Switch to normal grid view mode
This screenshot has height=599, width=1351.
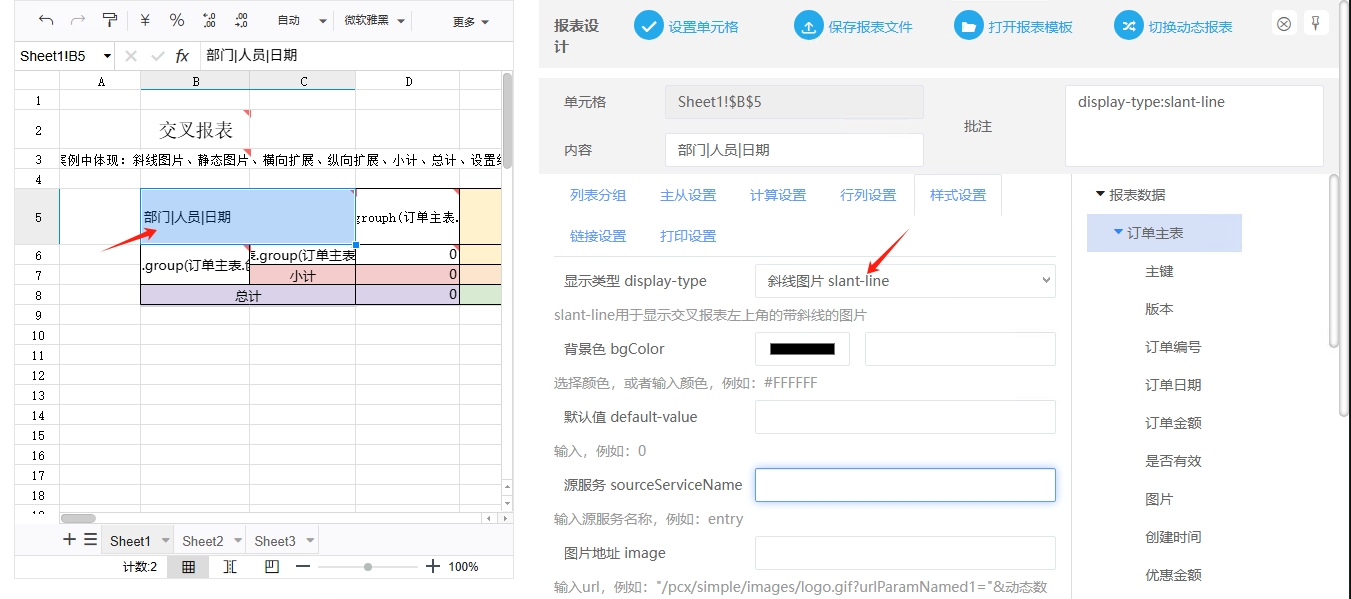(x=188, y=567)
